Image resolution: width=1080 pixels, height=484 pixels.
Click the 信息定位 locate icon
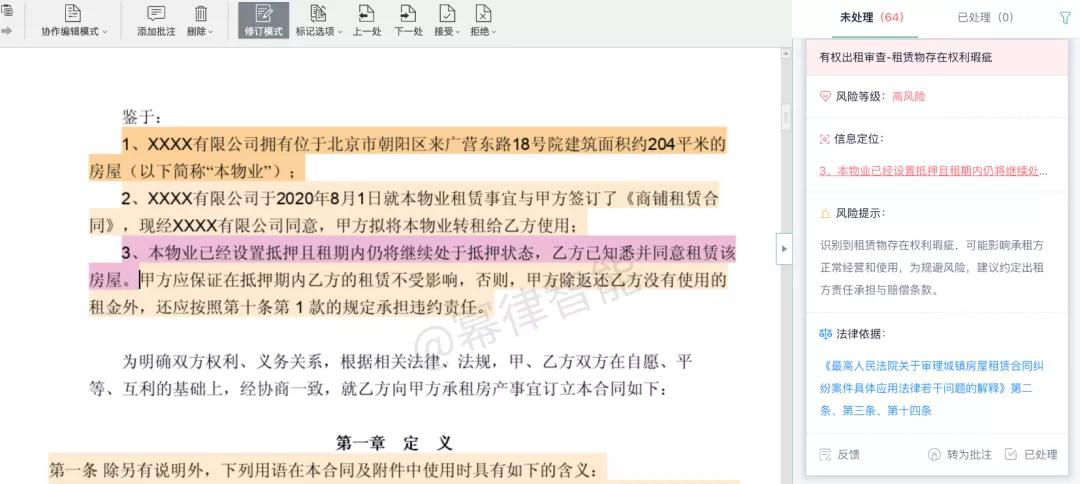[824, 139]
